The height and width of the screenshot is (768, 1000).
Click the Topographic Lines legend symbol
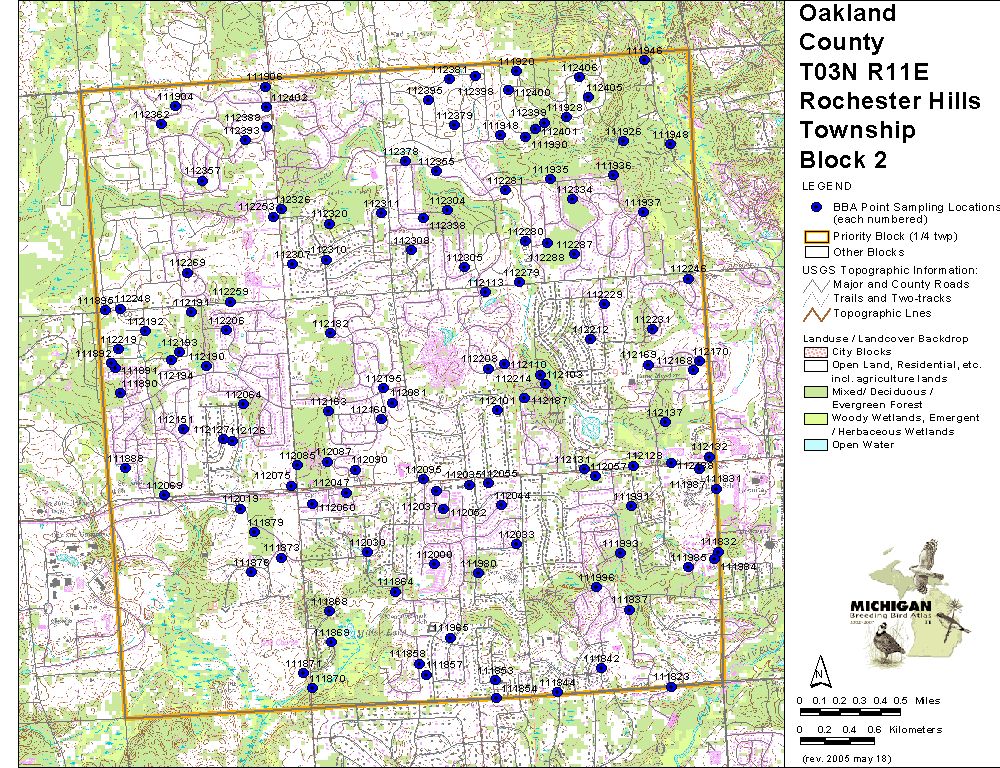(x=816, y=313)
